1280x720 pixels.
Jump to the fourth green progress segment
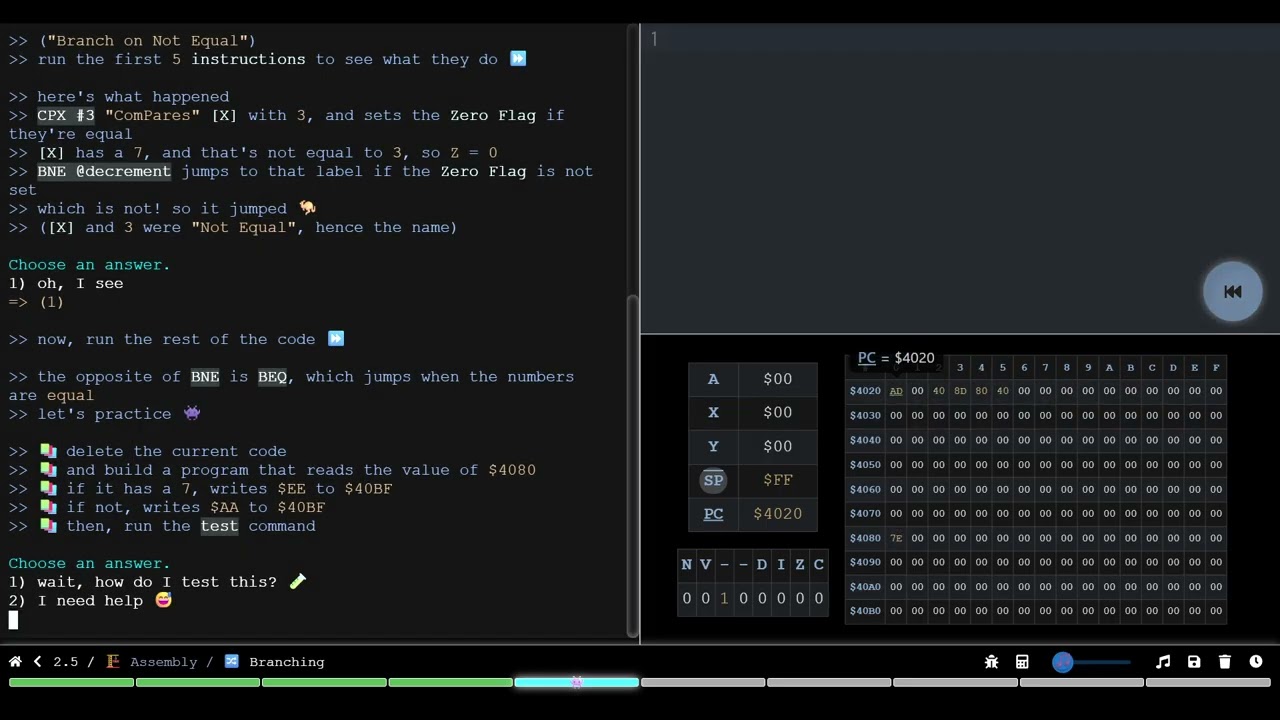click(x=450, y=683)
